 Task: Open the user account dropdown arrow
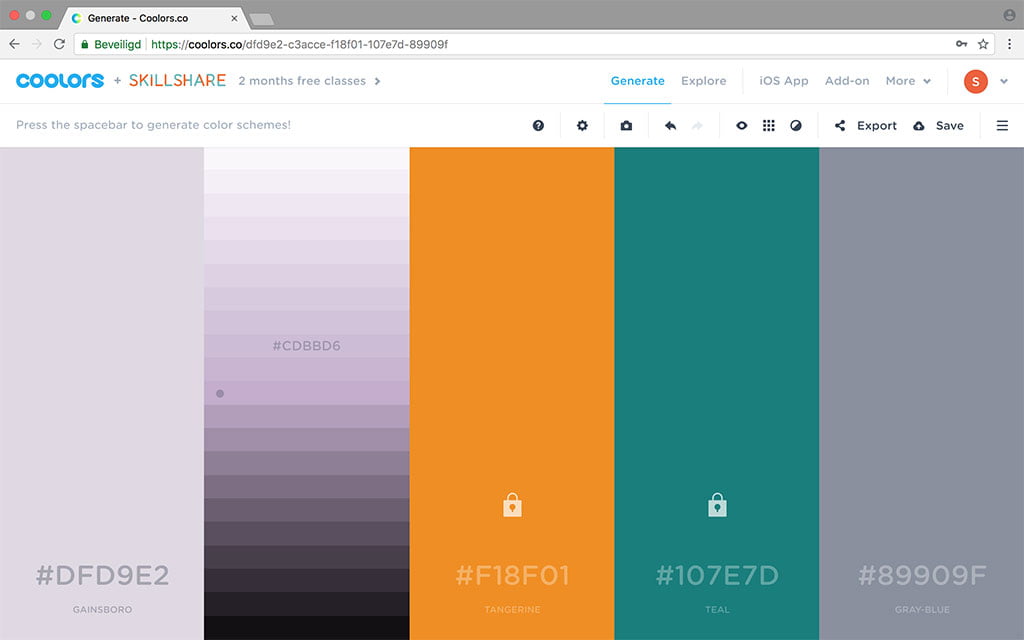[1004, 82]
